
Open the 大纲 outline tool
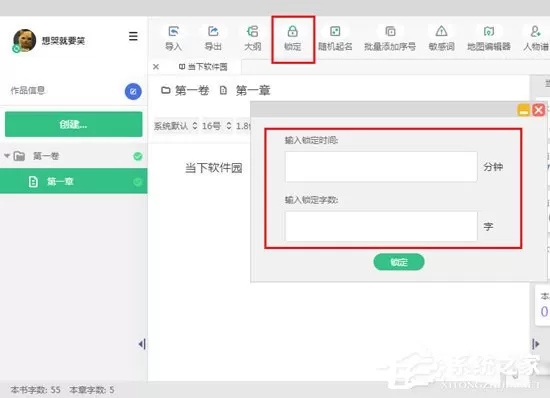coord(253,32)
